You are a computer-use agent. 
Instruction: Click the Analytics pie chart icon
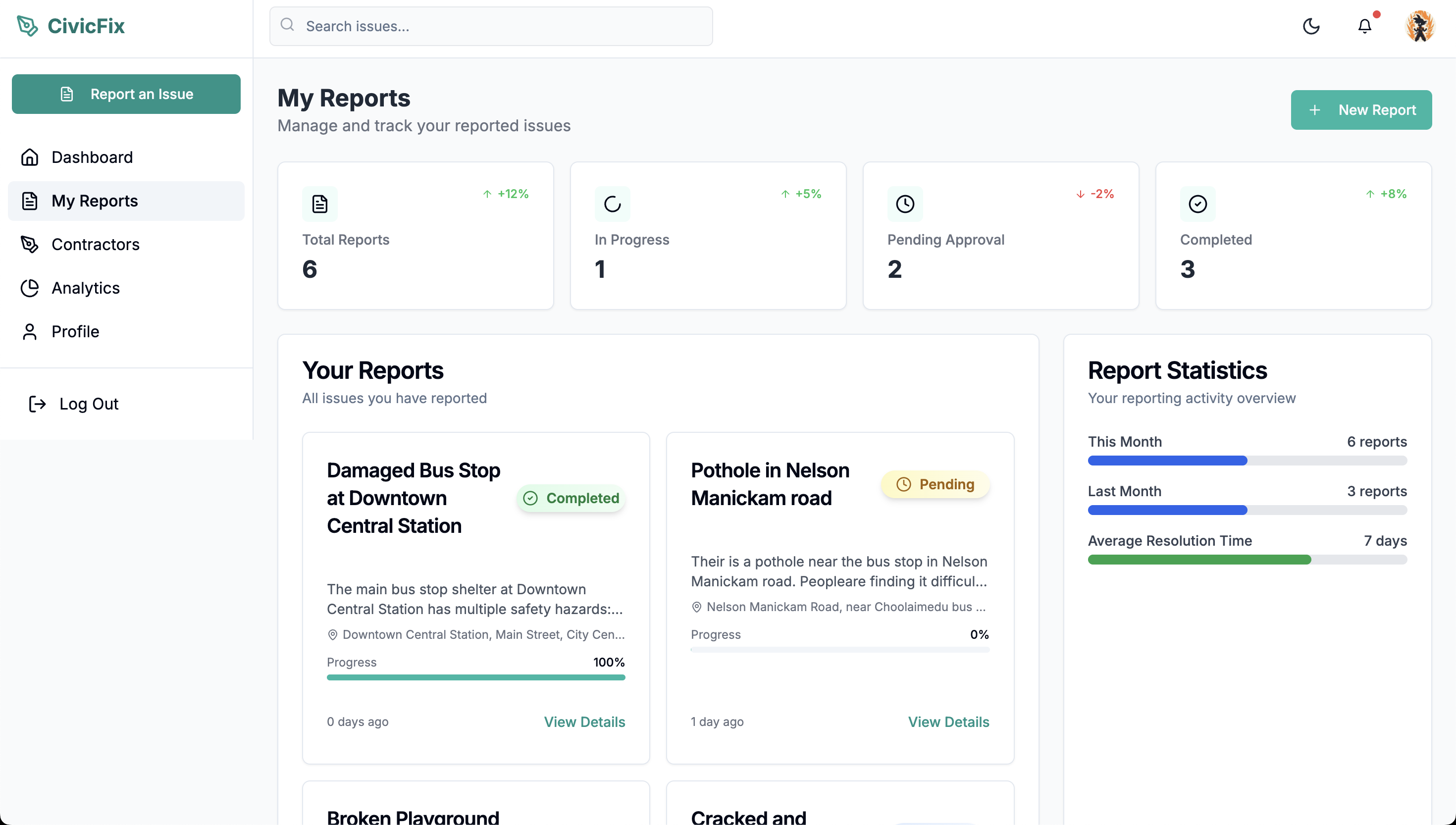tap(29, 288)
